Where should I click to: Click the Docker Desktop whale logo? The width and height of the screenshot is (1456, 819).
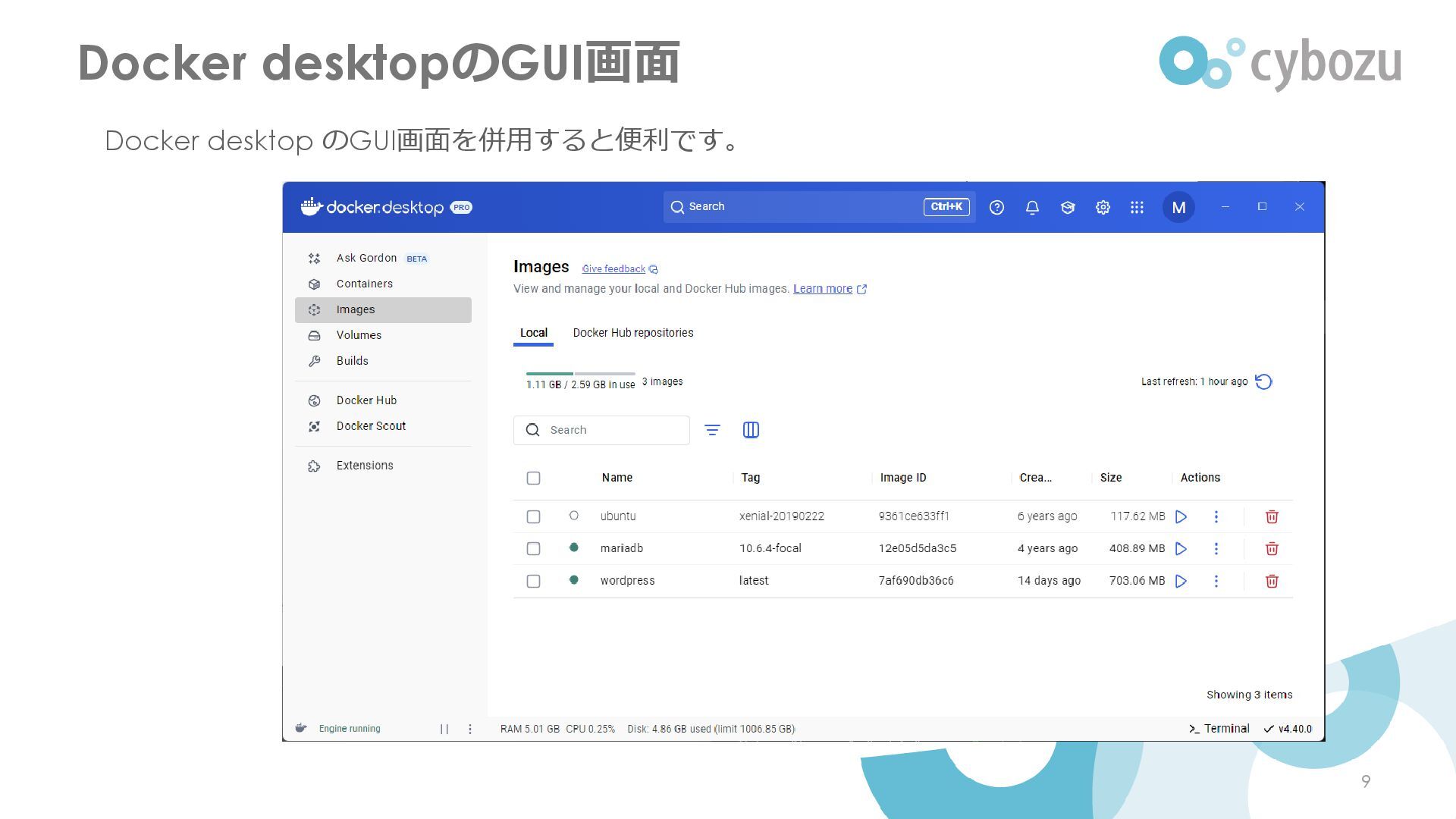tap(312, 206)
